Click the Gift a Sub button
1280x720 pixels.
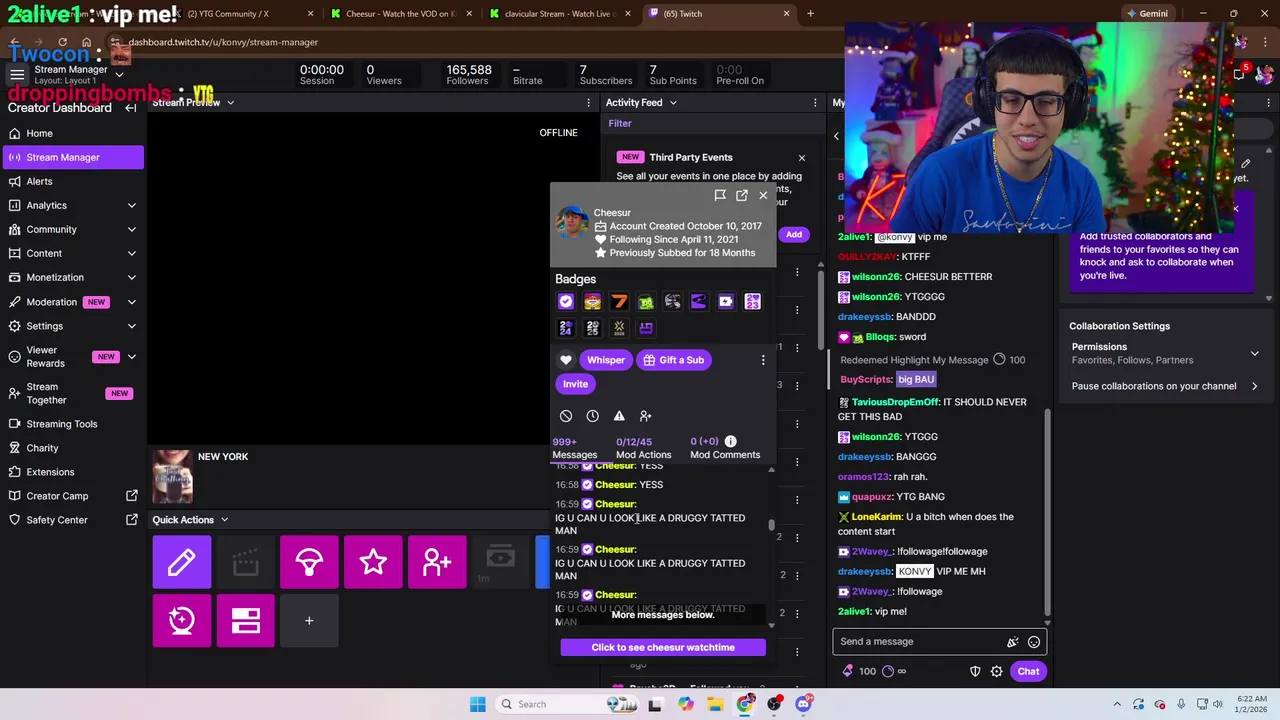[673, 360]
